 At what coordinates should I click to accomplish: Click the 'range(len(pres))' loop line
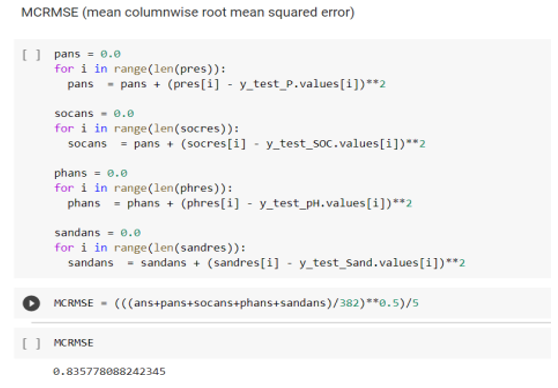tap(140, 69)
